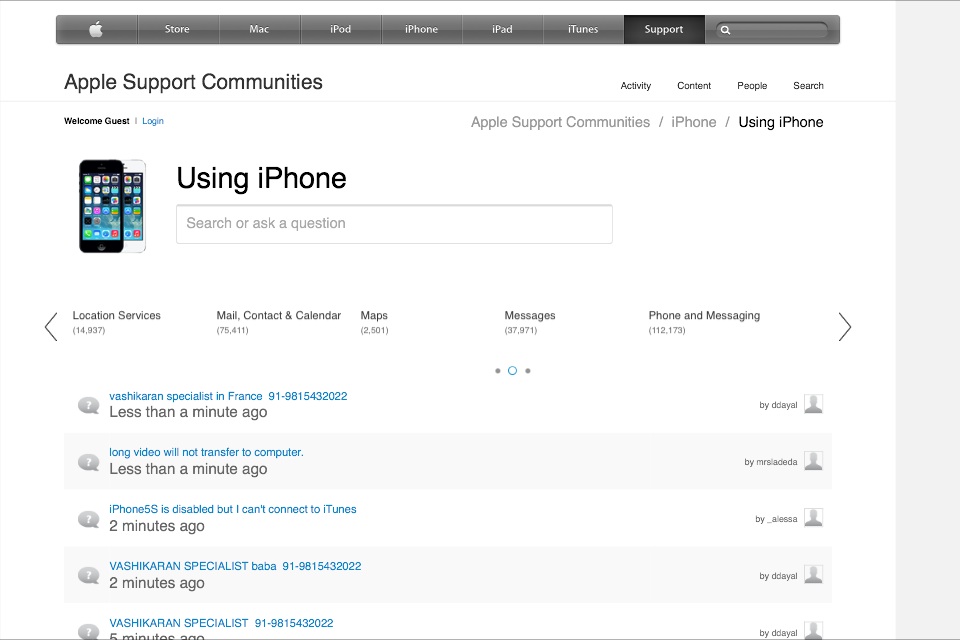The image size is (960, 640).
Task: Click _alessa's avatar icon
Action: pos(813,518)
